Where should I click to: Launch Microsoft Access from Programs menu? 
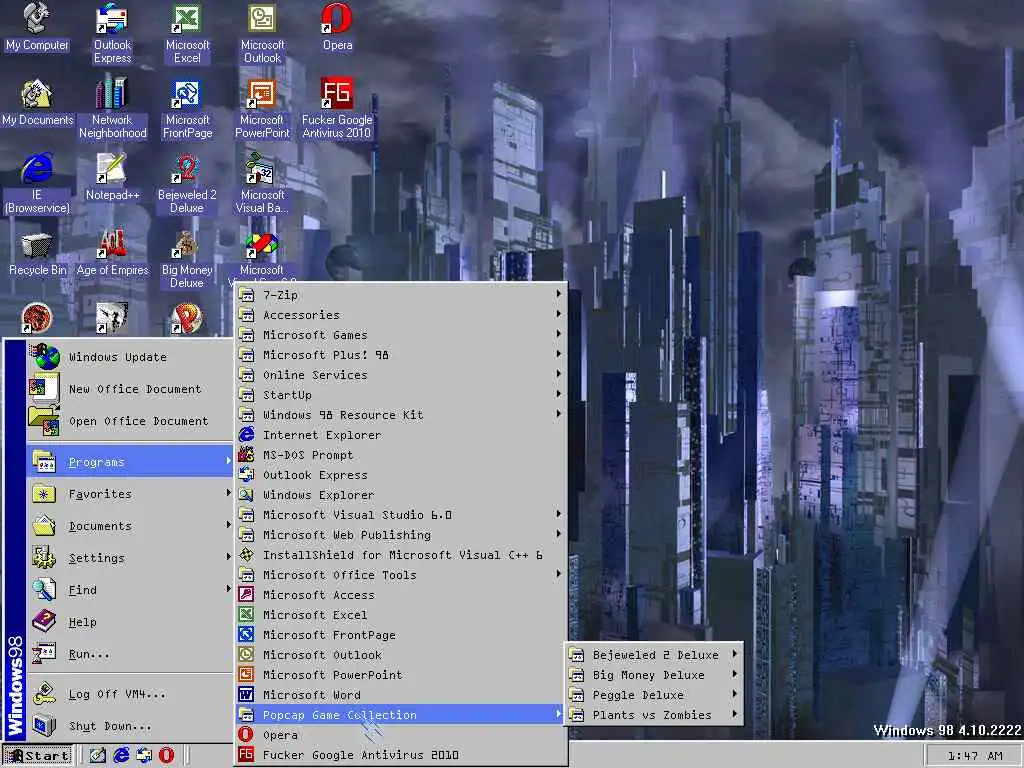[400, 595]
